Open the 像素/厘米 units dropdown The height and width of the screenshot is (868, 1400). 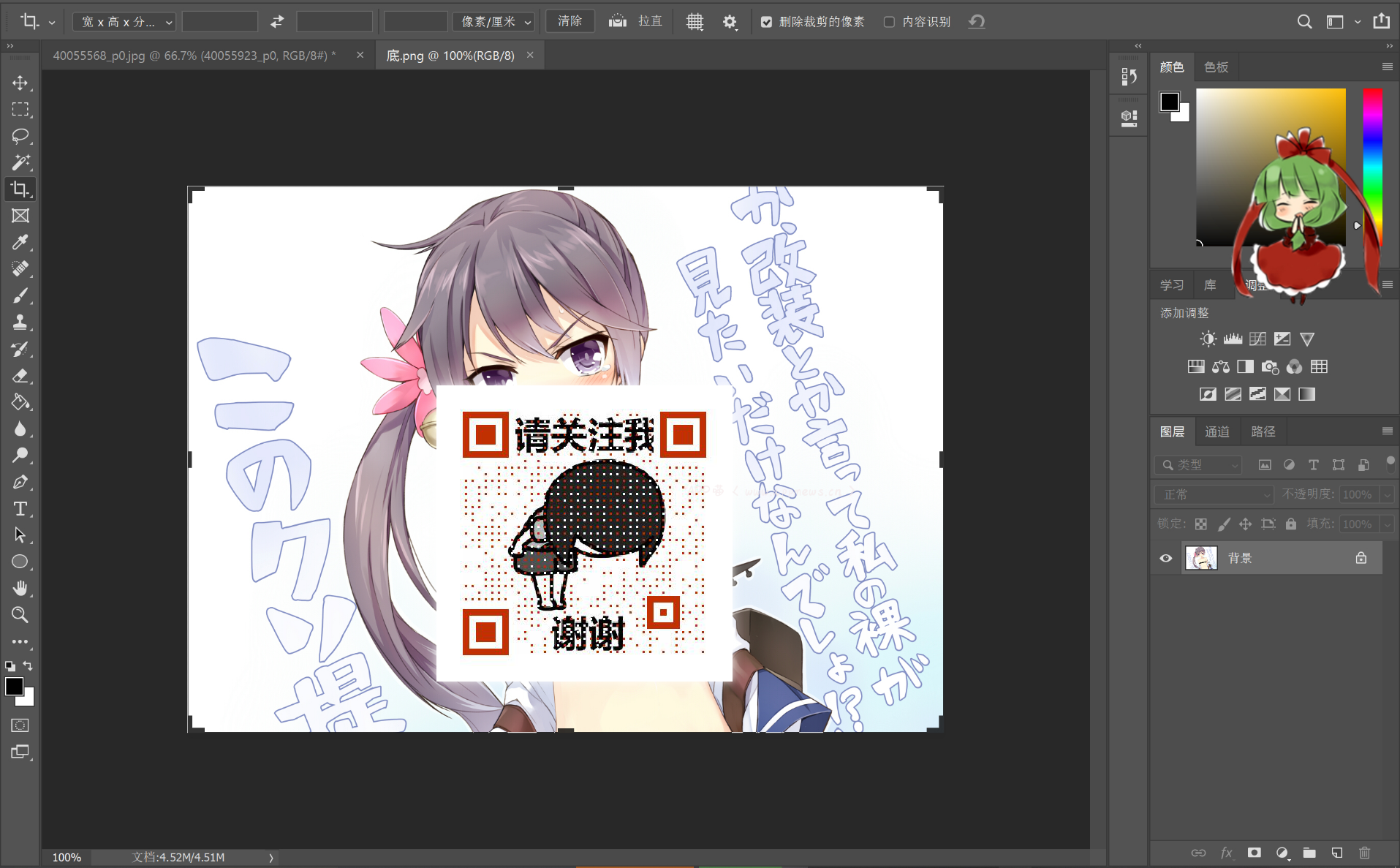494,22
